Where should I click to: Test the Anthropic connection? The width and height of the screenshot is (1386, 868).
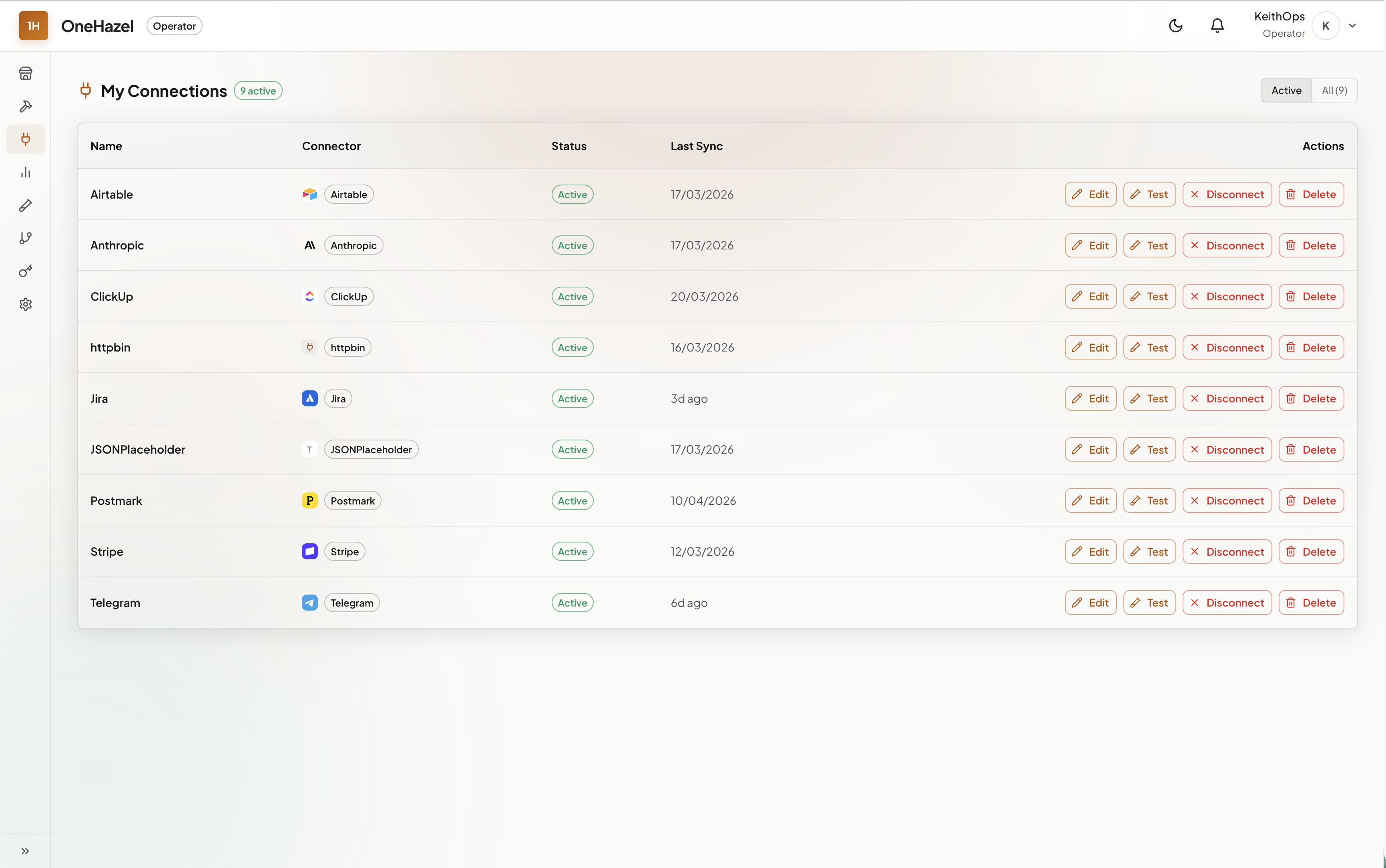pos(1149,245)
